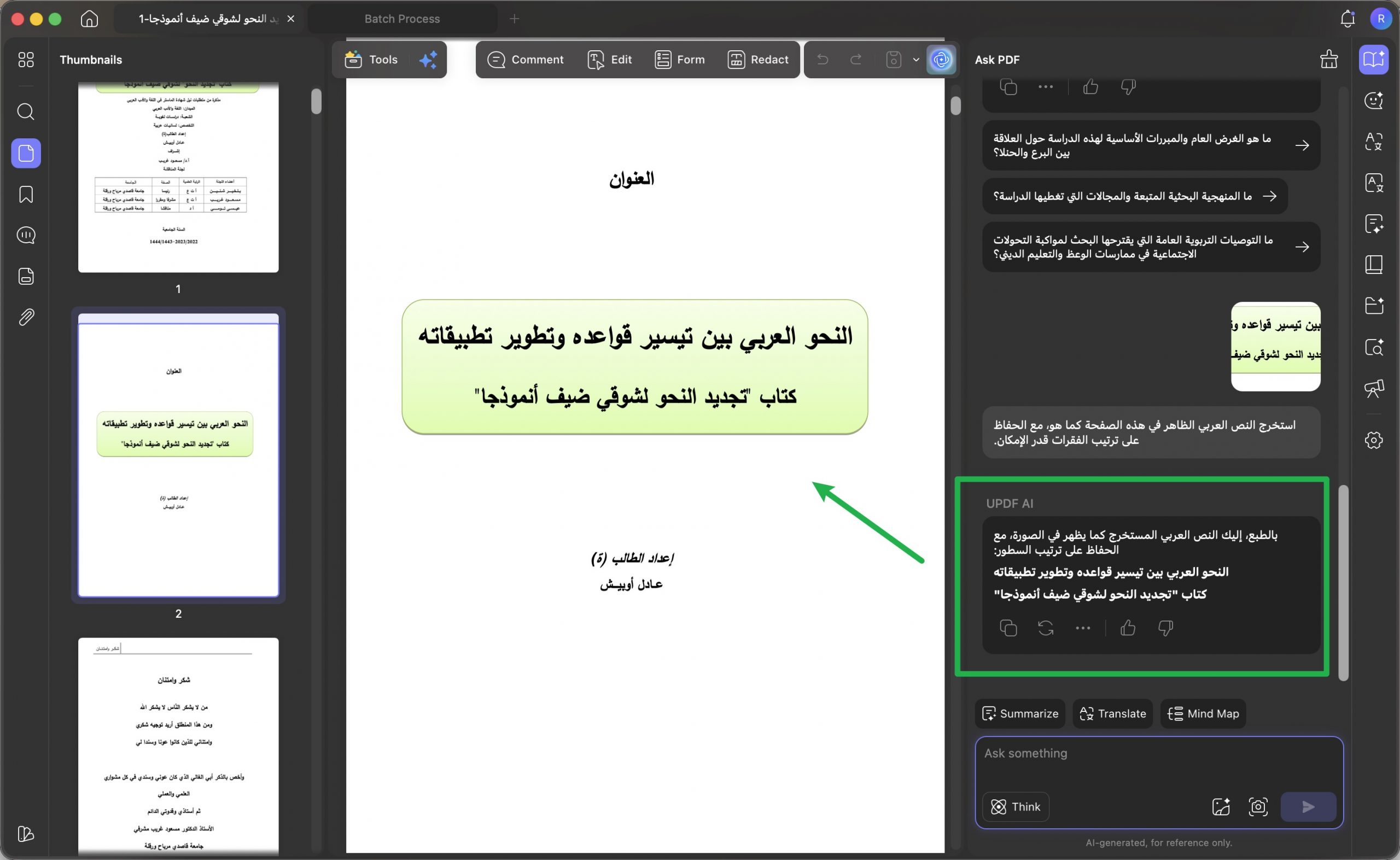Open the Search panel in left sidebar
This screenshot has width=1400, height=860.
[26, 112]
